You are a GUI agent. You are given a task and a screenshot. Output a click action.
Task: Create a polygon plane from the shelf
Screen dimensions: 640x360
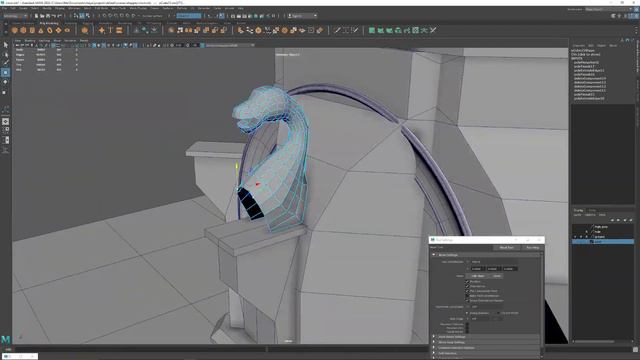coord(58,30)
